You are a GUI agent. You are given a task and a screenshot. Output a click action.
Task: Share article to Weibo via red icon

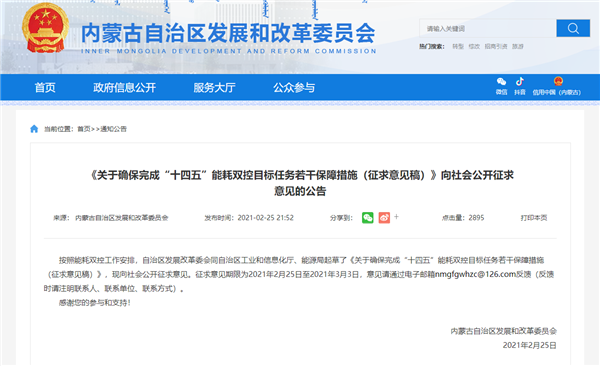(384, 217)
